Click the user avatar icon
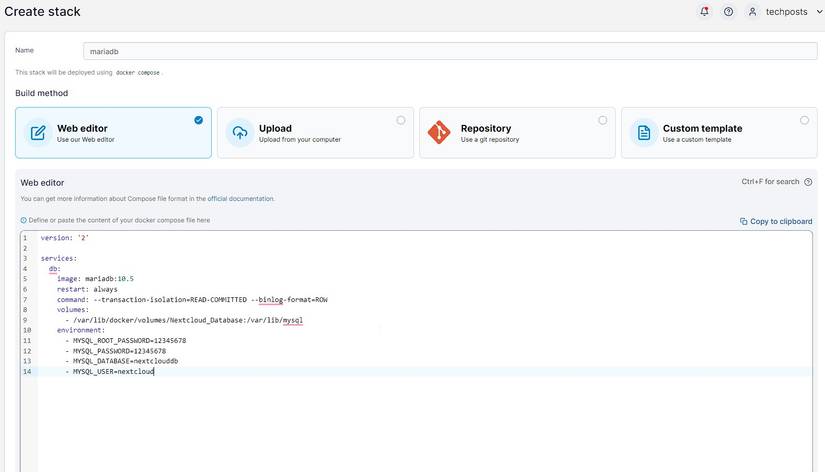The height and width of the screenshot is (472, 825). pyautogui.click(x=752, y=12)
